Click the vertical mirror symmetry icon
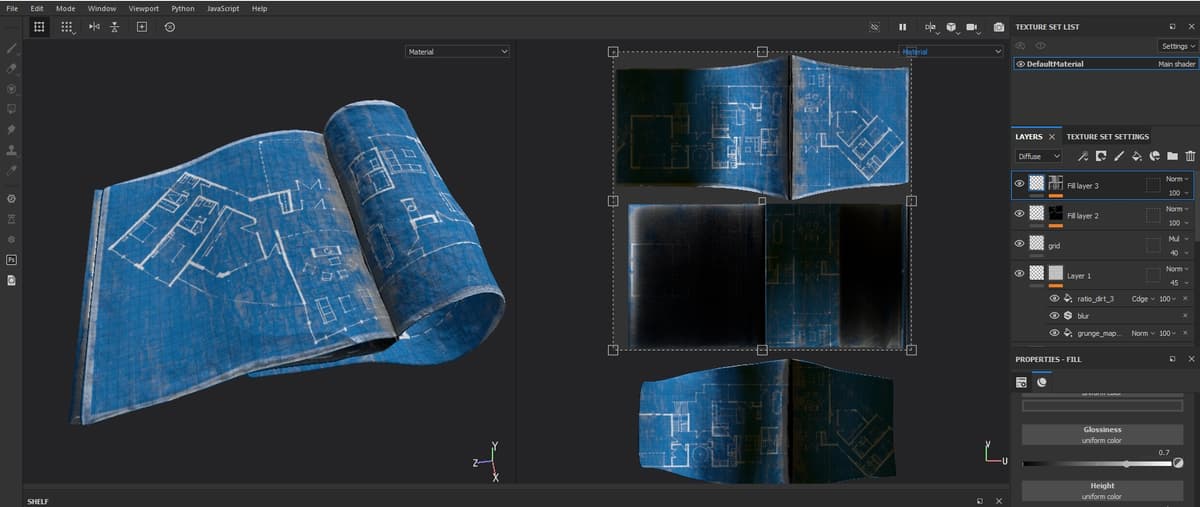 pos(115,27)
